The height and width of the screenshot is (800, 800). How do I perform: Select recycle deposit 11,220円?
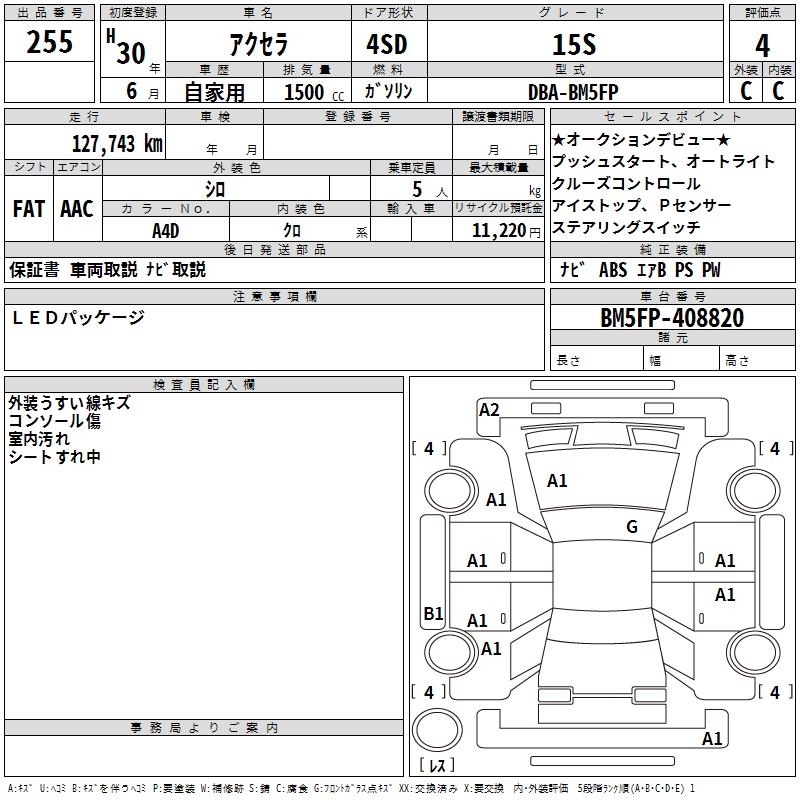tap(506, 231)
